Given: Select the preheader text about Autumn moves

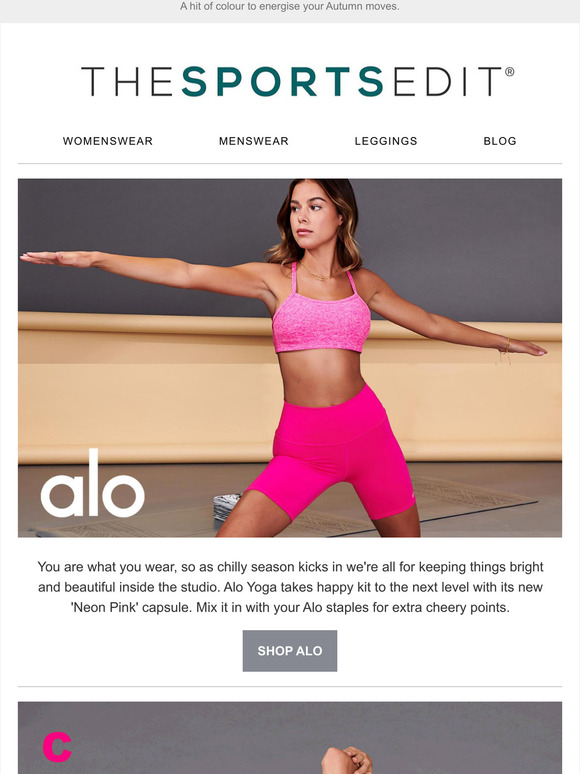Looking at the screenshot, I should 290,7.
